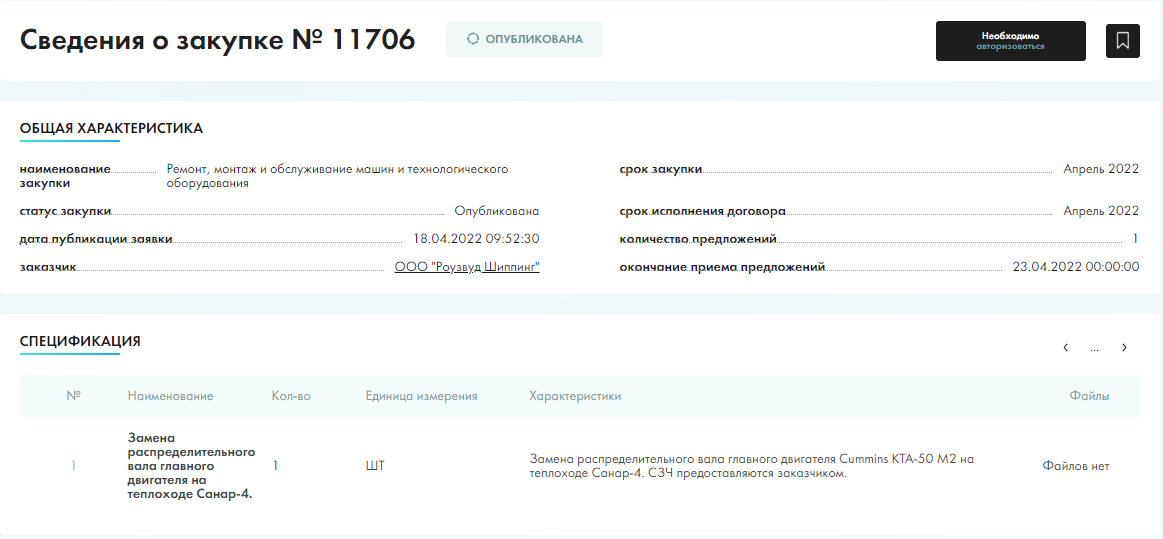Click the 'срок исполнения договора' label

coord(702,211)
